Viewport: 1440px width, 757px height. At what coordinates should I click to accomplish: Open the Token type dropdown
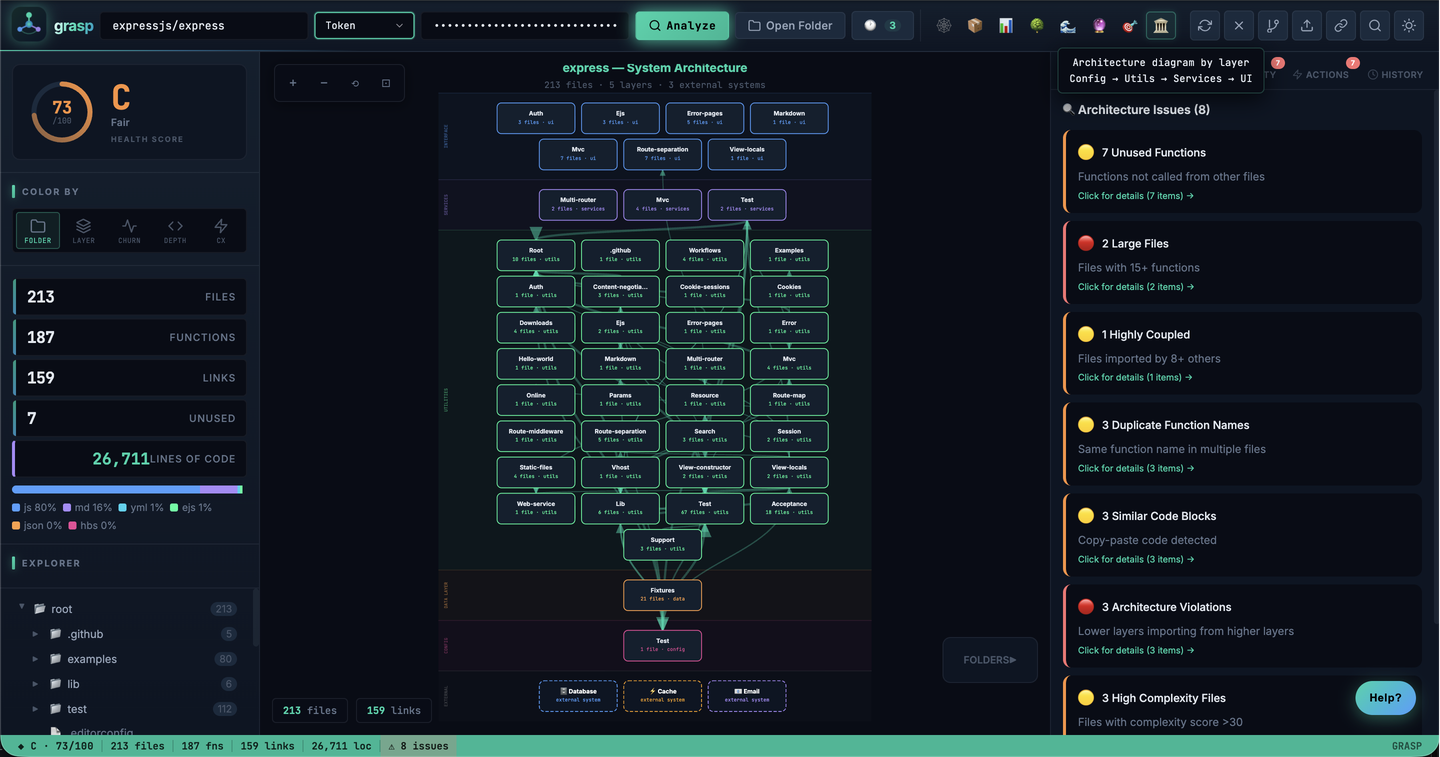pyautogui.click(x=364, y=25)
